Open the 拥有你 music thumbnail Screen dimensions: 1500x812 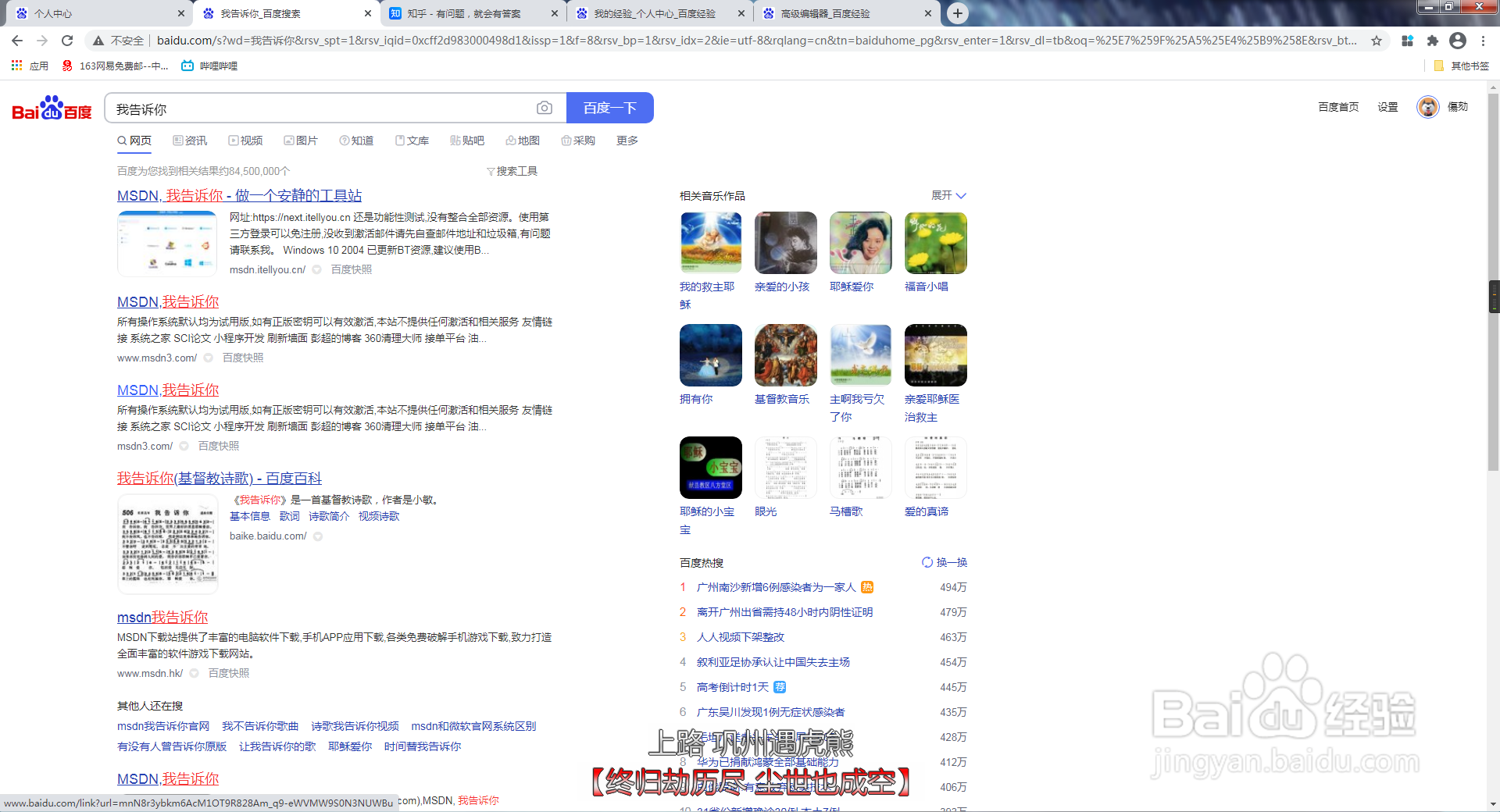pos(711,355)
